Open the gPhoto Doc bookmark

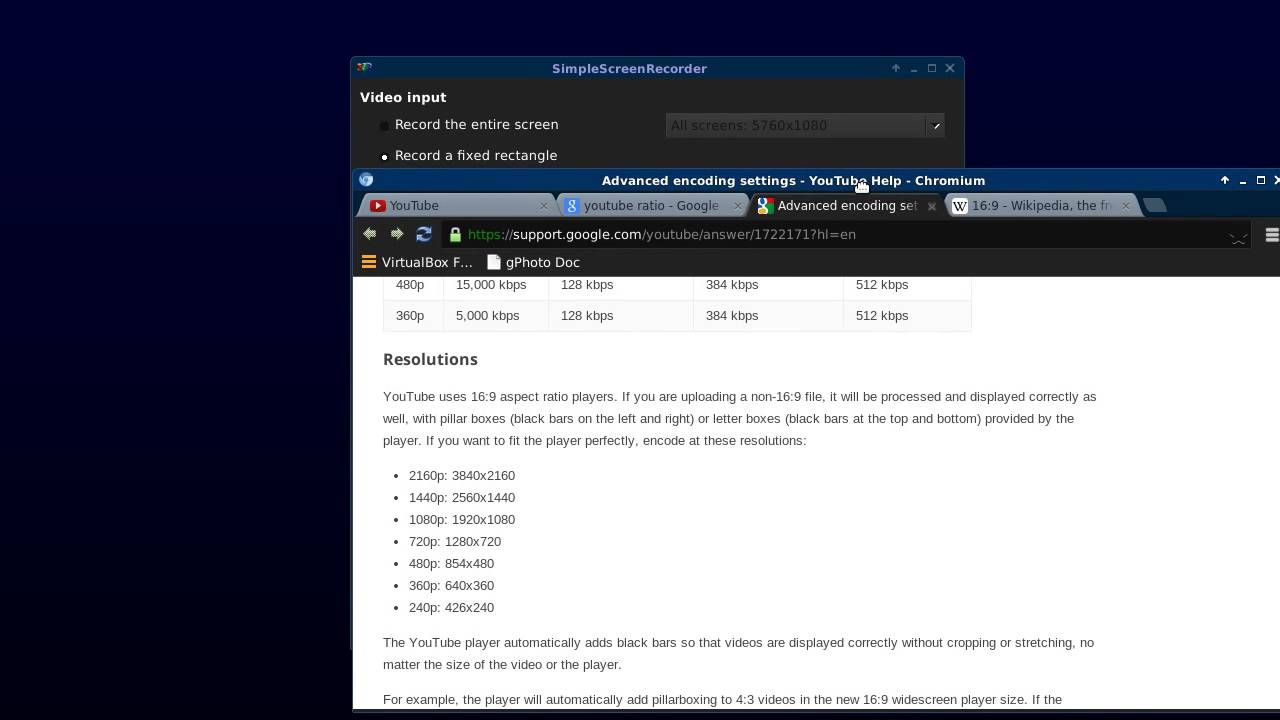534,262
